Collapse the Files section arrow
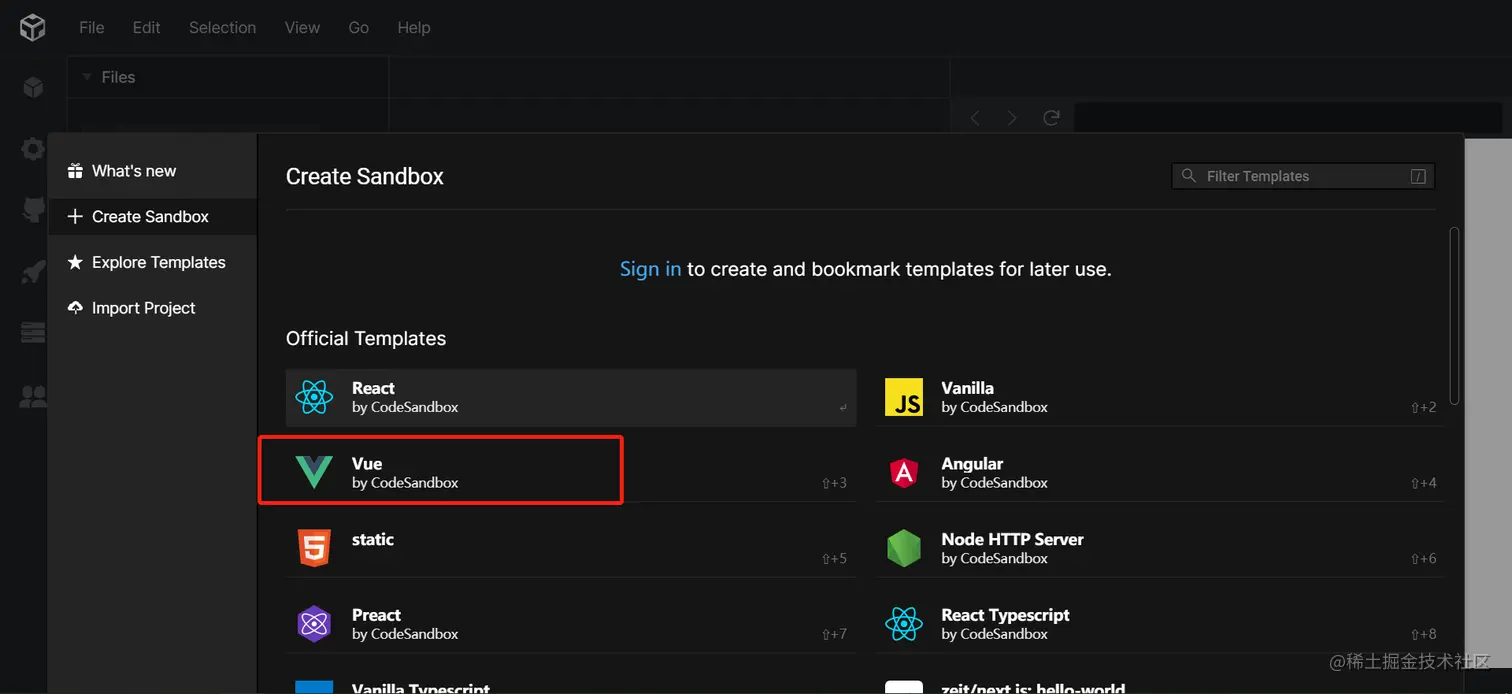The width and height of the screenshot is (1512, 694). point(87,77)
